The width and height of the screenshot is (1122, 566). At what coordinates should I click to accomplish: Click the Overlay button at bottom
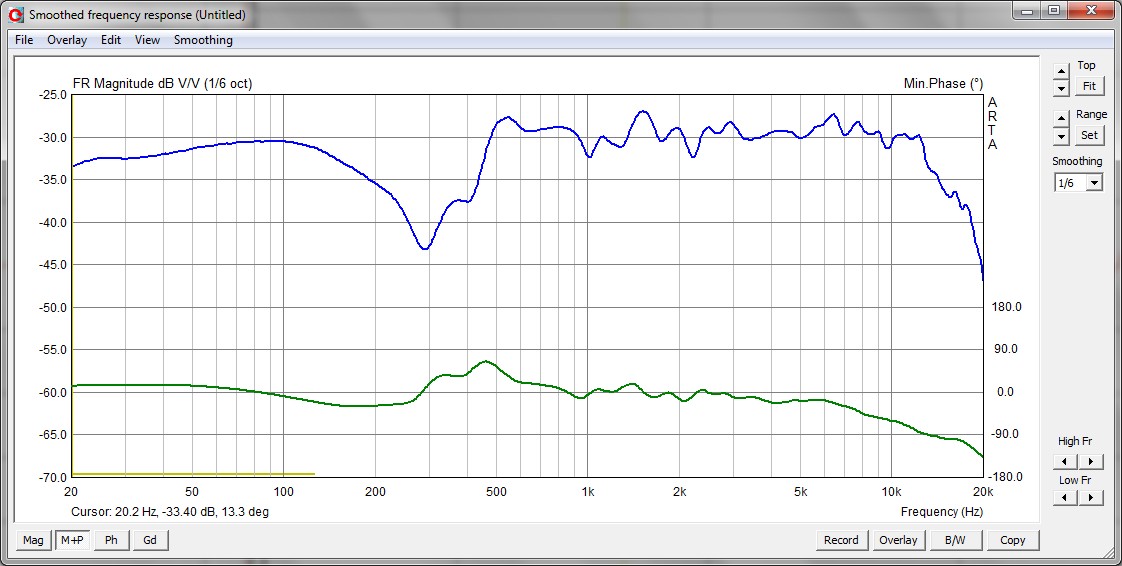pos(898,540)
